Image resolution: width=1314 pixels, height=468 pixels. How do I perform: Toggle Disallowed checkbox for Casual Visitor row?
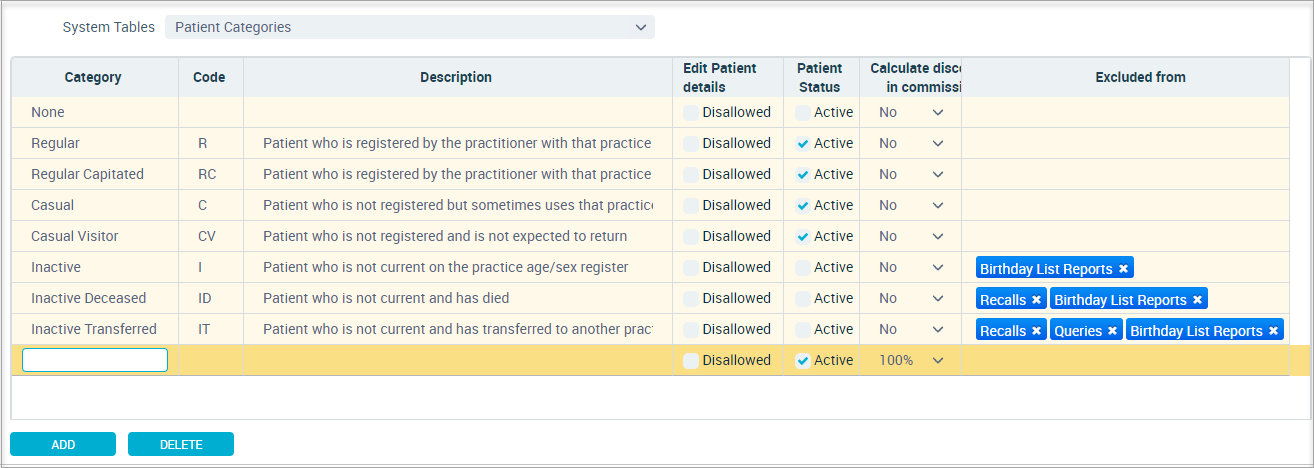click(x=691, y=236)
